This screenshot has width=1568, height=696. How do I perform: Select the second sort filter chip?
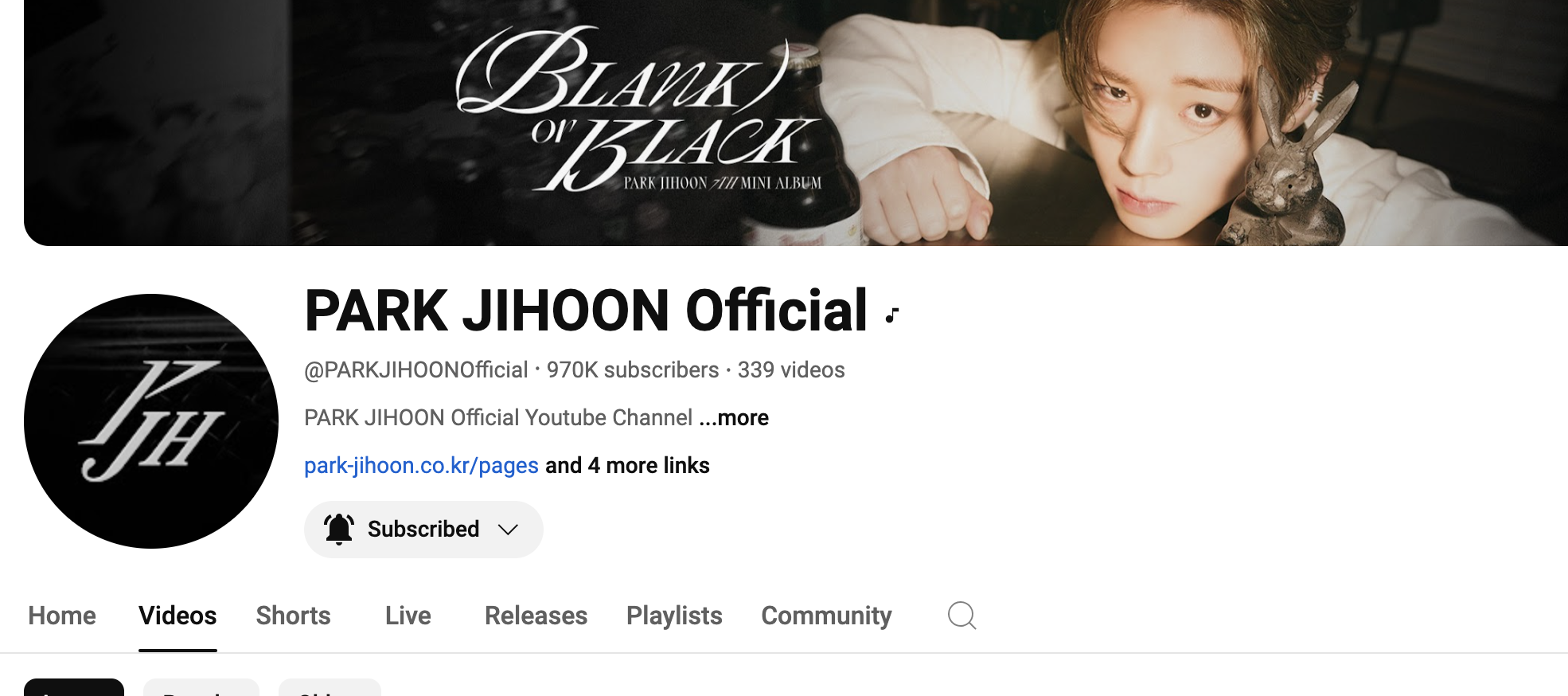pyautogui.click(x=201, y=687)
